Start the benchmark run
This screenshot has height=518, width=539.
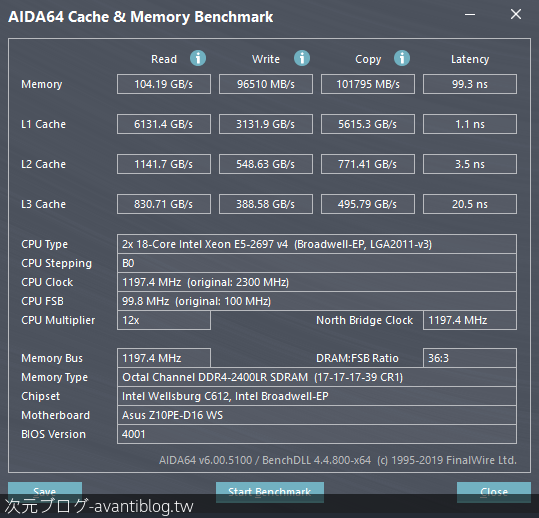pos(270,492)
